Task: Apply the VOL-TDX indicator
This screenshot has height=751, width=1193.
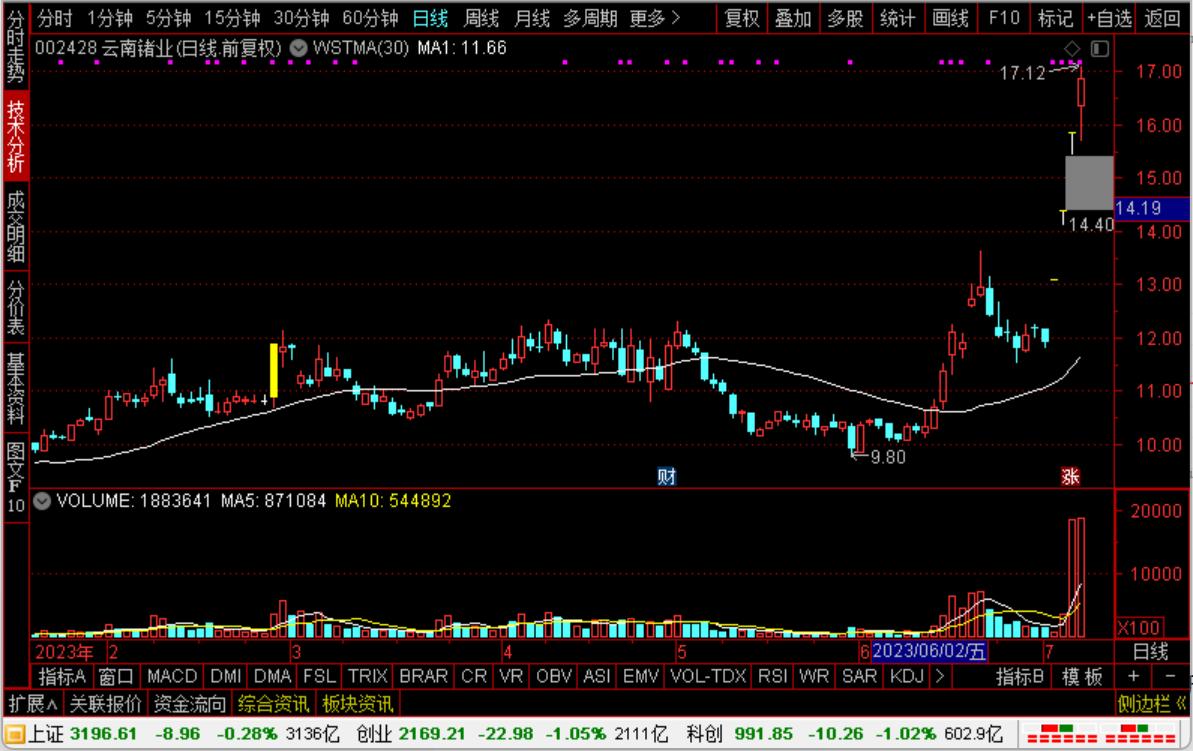Action: pyautogui.click(x=708, y=676)
